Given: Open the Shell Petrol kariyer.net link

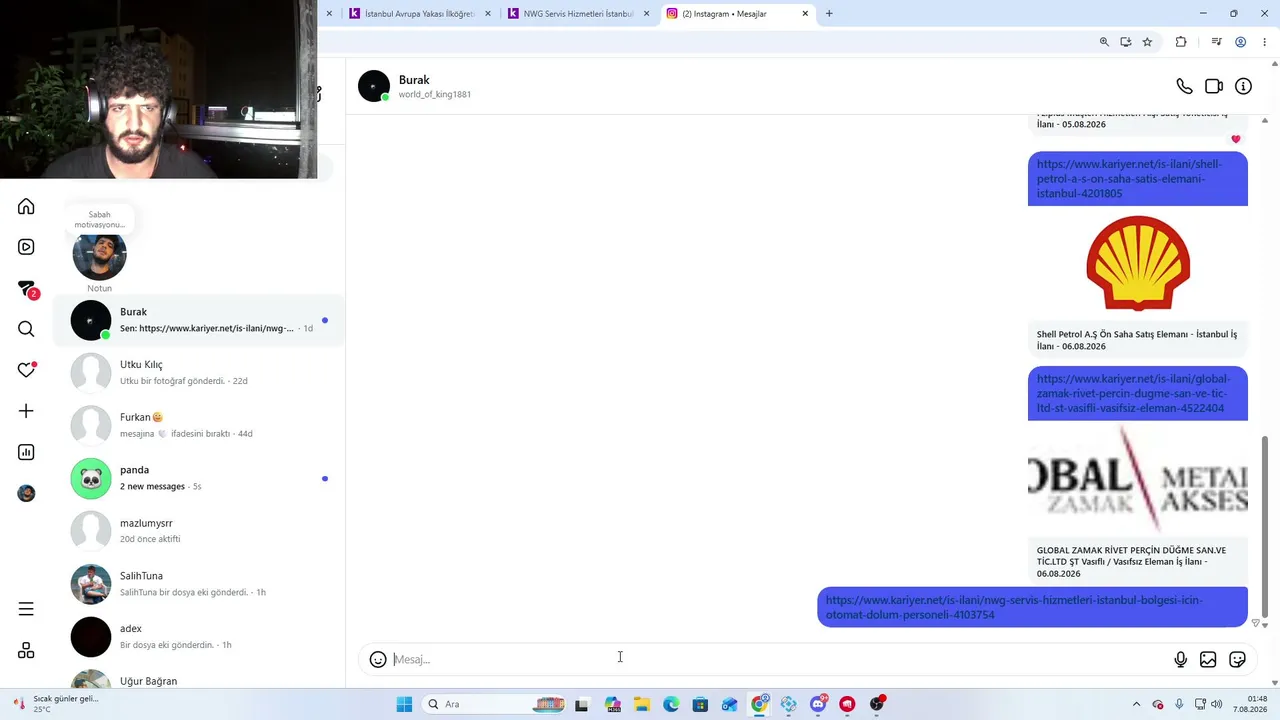Looking at the screenshot, I should [x=1129, y=179].
